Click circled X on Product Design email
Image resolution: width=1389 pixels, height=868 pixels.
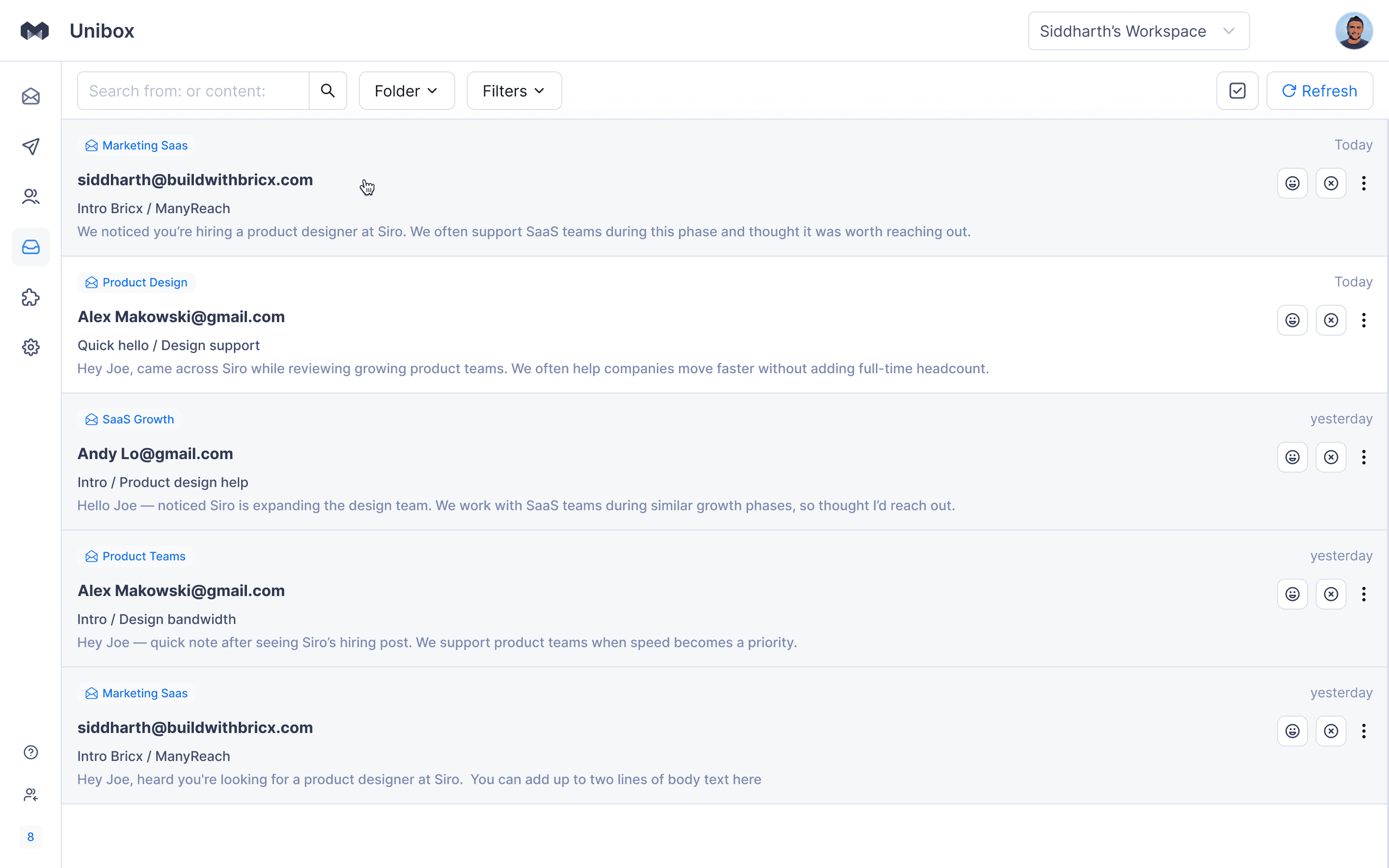click(x=1331, y=320)
